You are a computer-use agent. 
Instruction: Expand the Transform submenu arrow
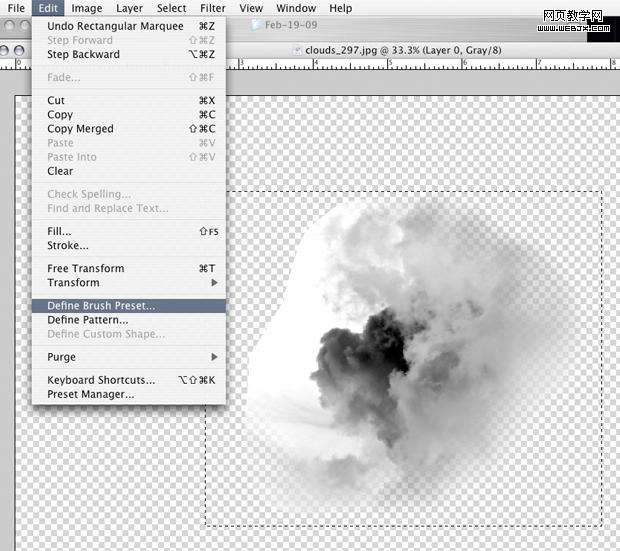[214, 283]
